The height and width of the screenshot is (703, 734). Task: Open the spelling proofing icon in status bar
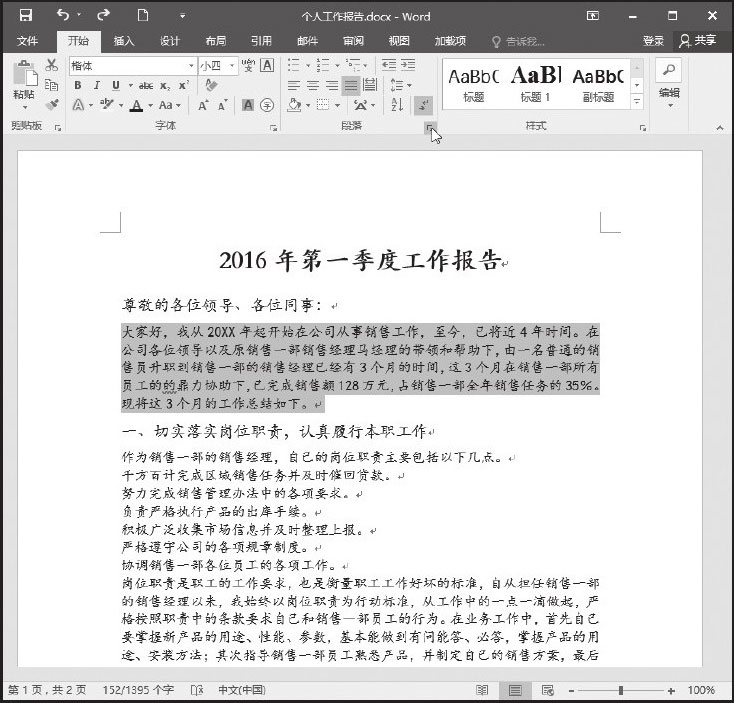tap(197, 690)
